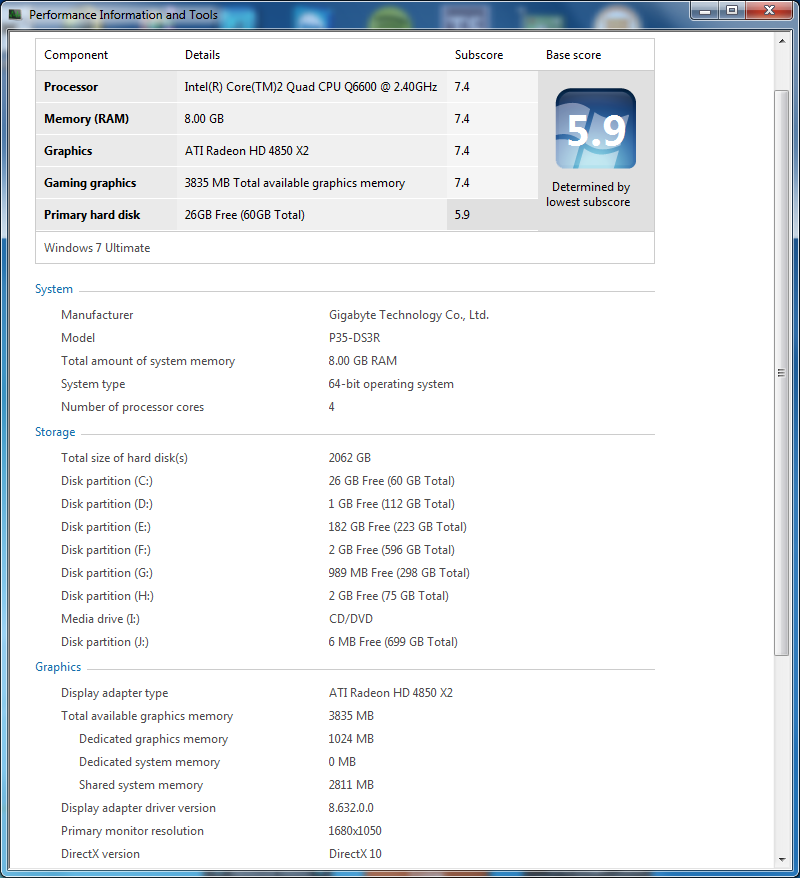
Task: Maximize the Performance Information and Tools window
Action: 731,10
